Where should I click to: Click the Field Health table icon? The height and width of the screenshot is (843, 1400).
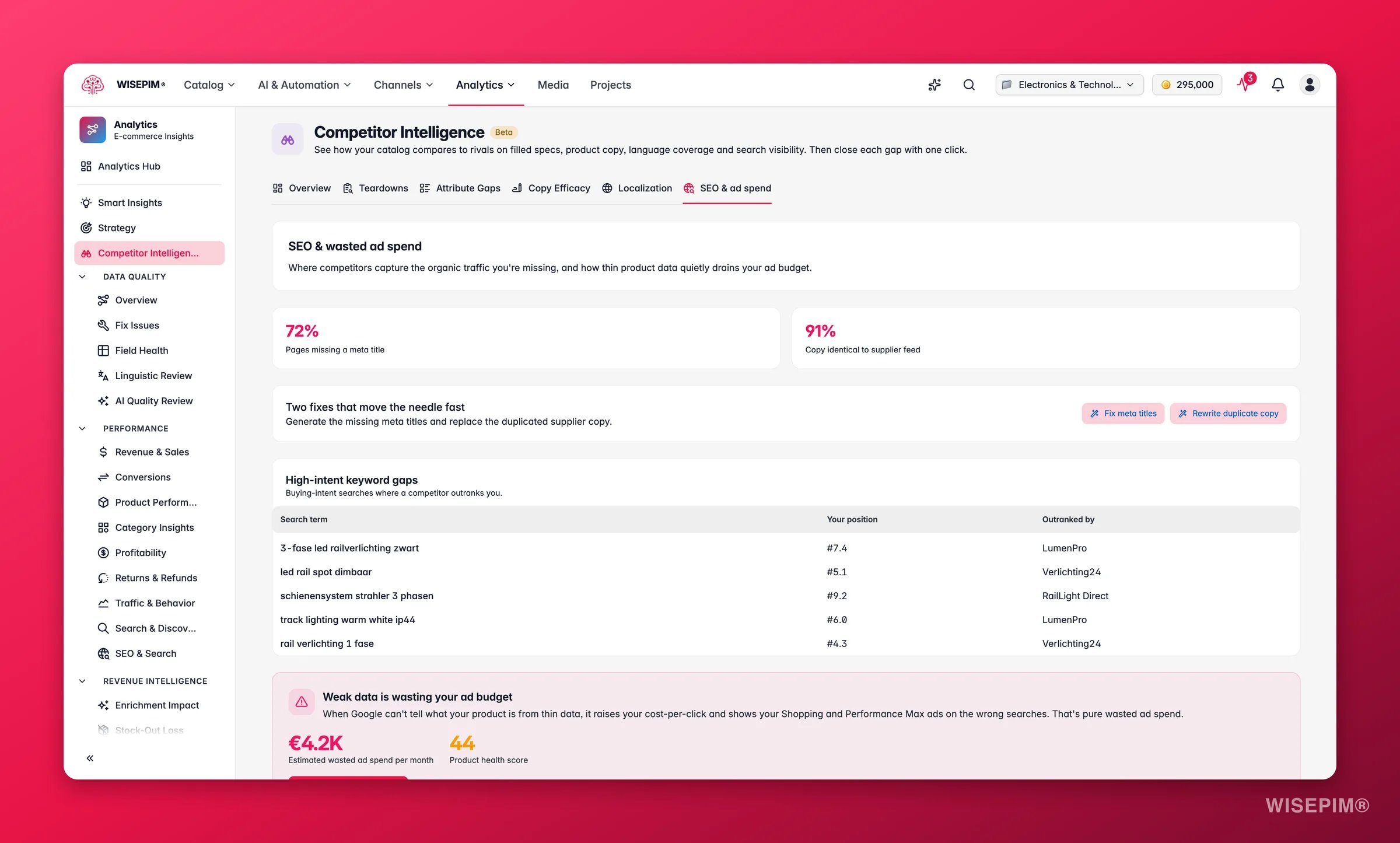pyautogui.click(x=103, y=350)
